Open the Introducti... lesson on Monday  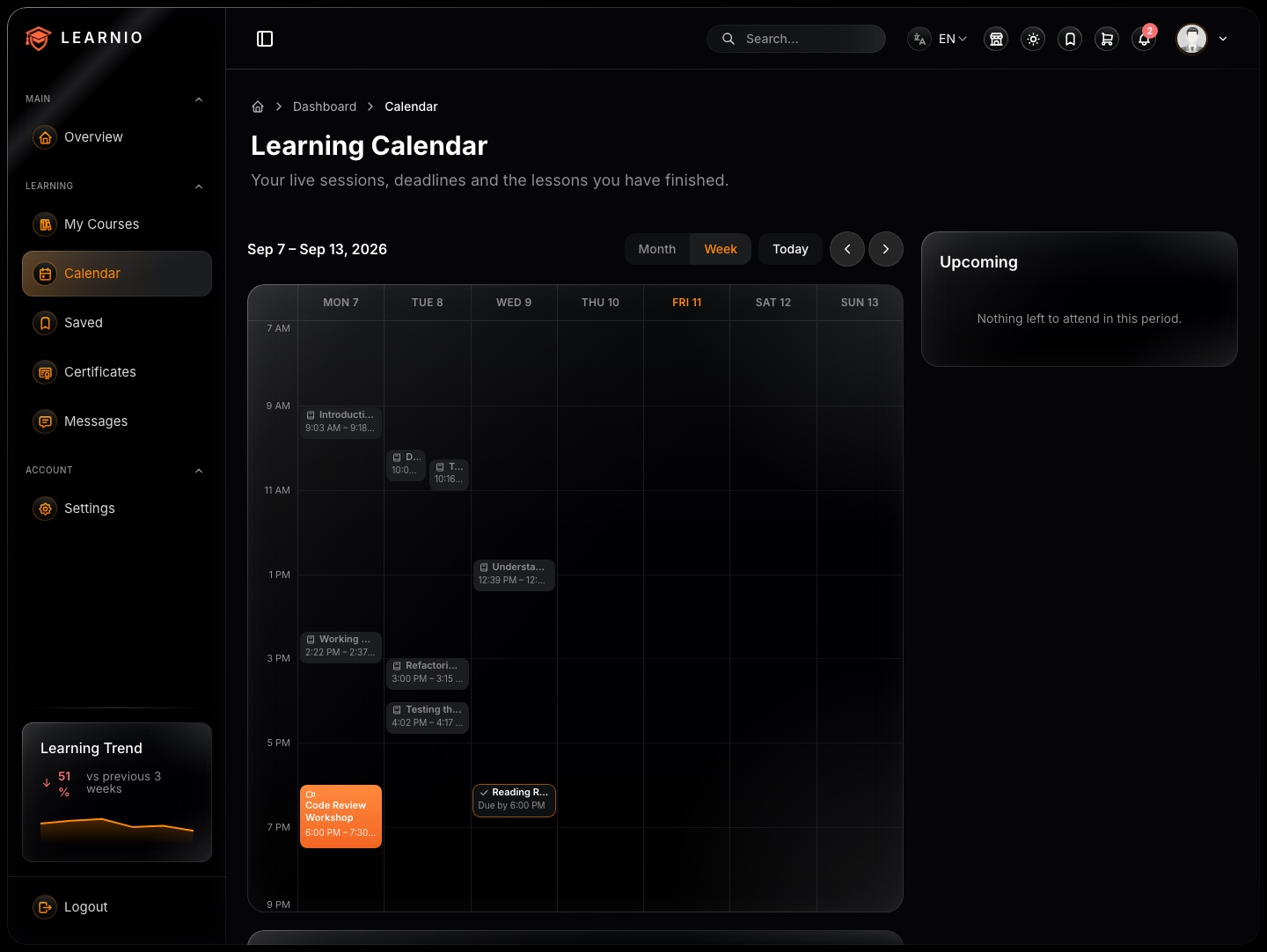[341, 422]
